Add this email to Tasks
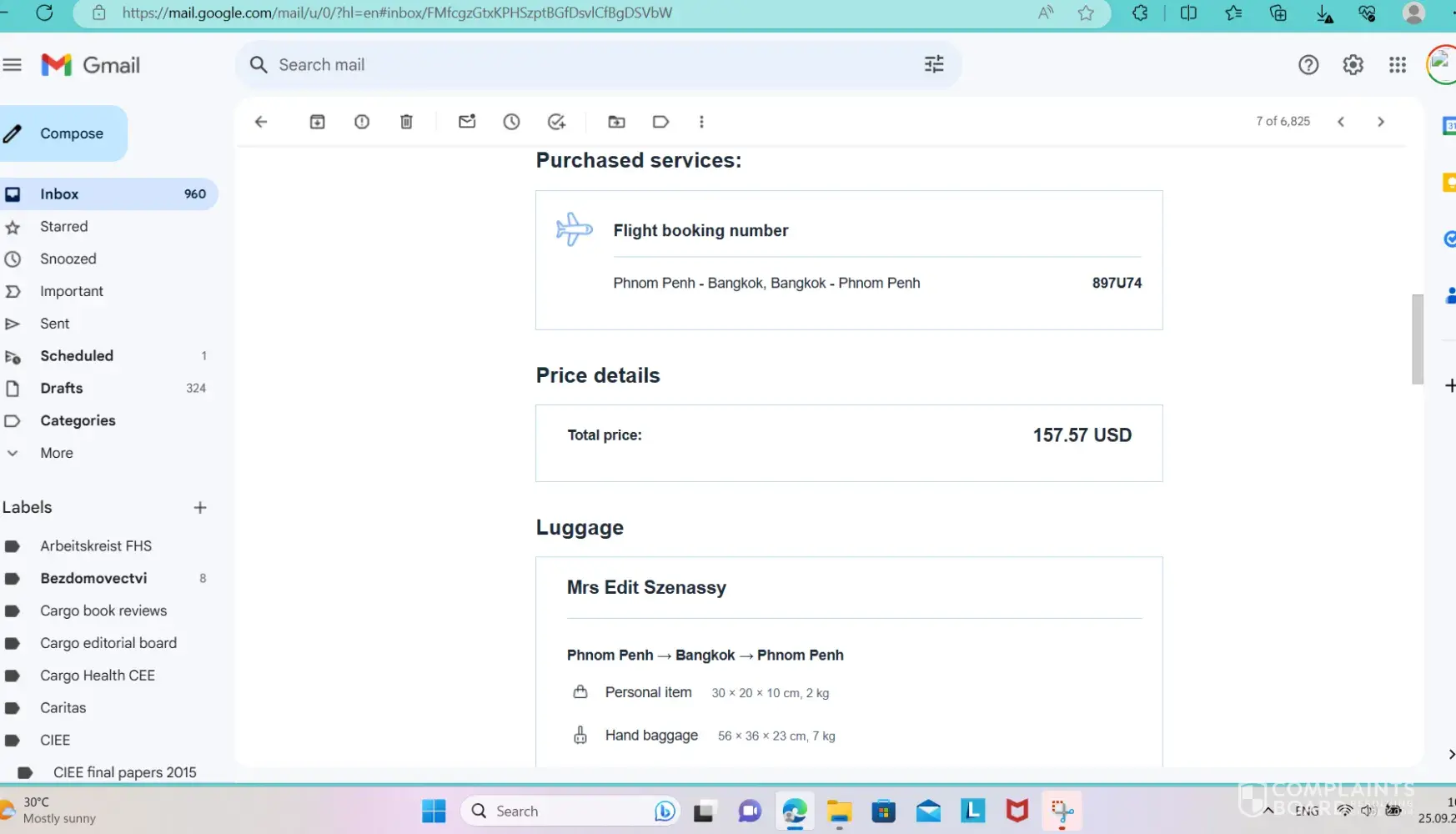This screenshot has height=834, width=1456. 556,122
